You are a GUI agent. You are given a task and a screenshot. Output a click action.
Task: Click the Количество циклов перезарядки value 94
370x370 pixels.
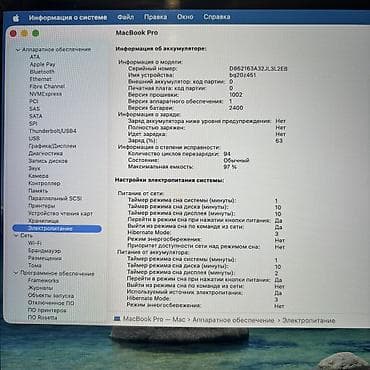227,154
